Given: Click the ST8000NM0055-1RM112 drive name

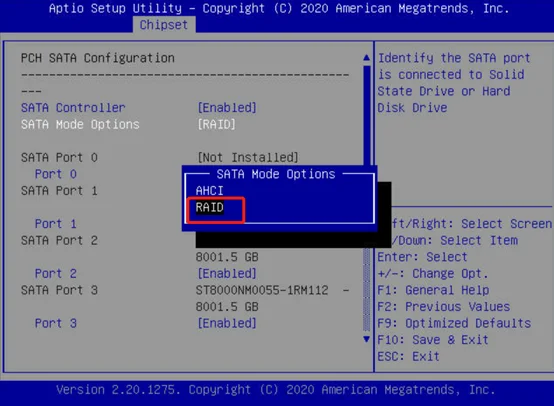Looking at the screenshot, I should click(x=262, y=290).
